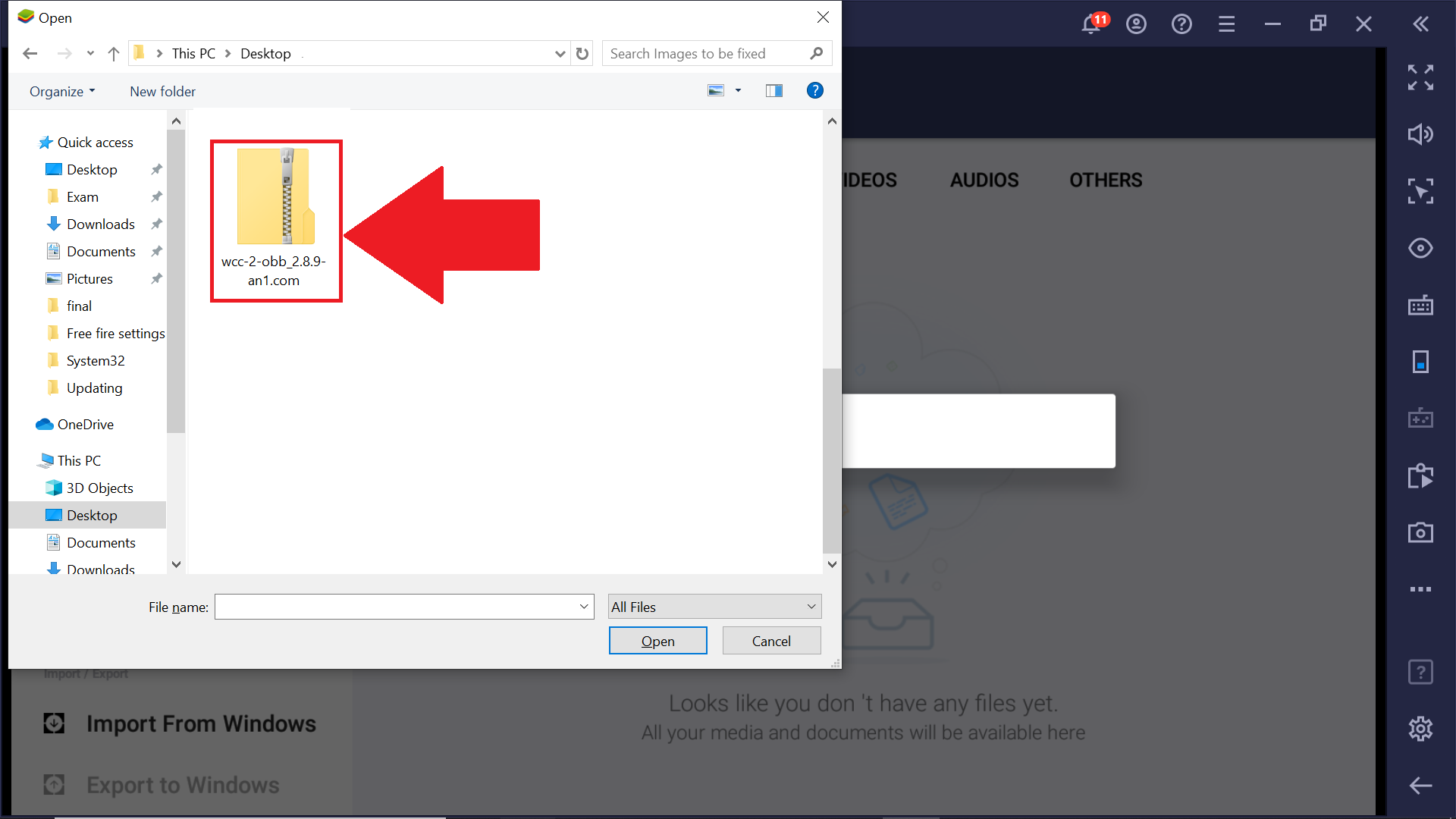Click the notification bell icon
The height and width of the screenshot is (819, 1456).
click(x=1091, y=22)
